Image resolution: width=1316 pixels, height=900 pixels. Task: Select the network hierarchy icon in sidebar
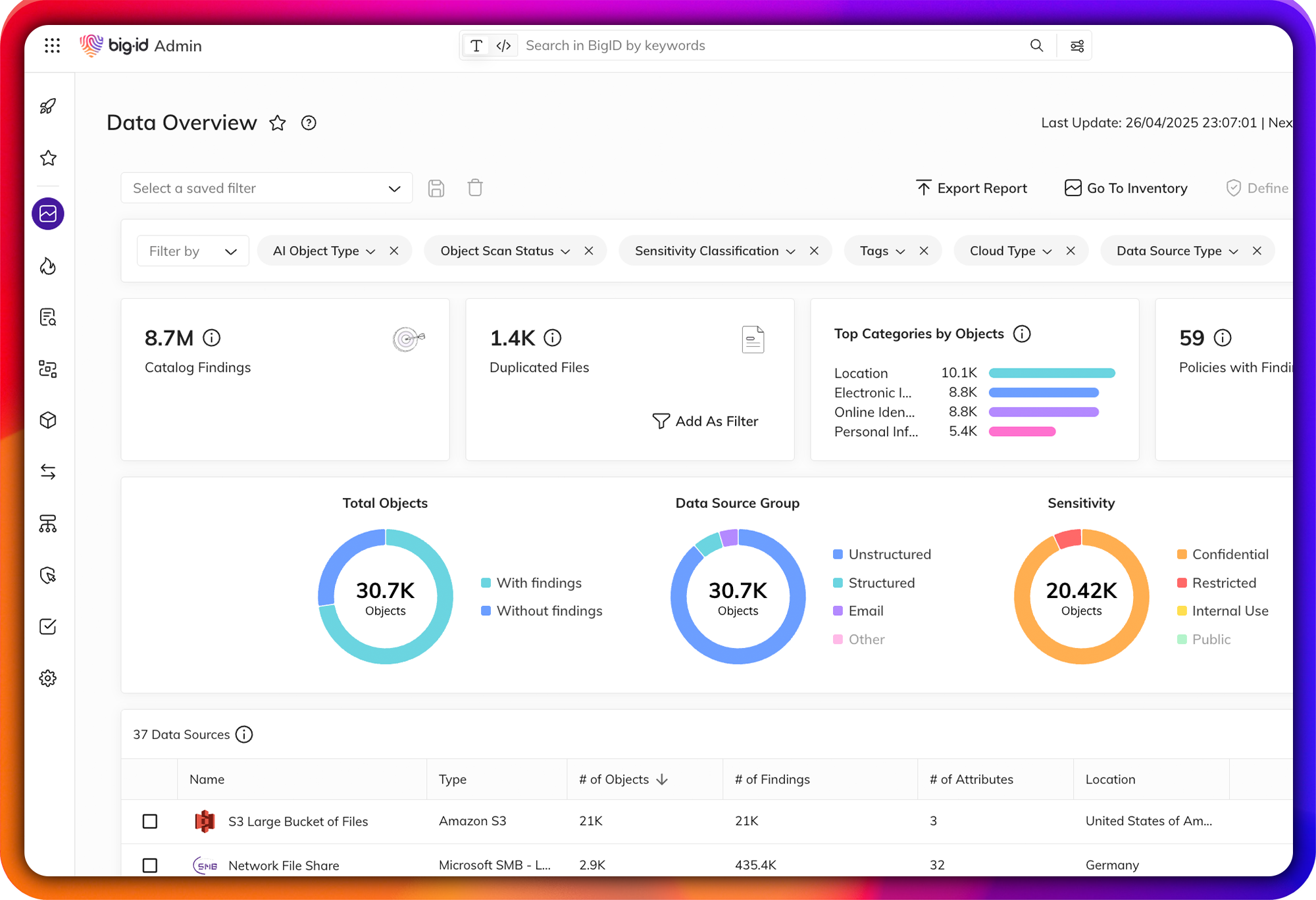[48, 524]
